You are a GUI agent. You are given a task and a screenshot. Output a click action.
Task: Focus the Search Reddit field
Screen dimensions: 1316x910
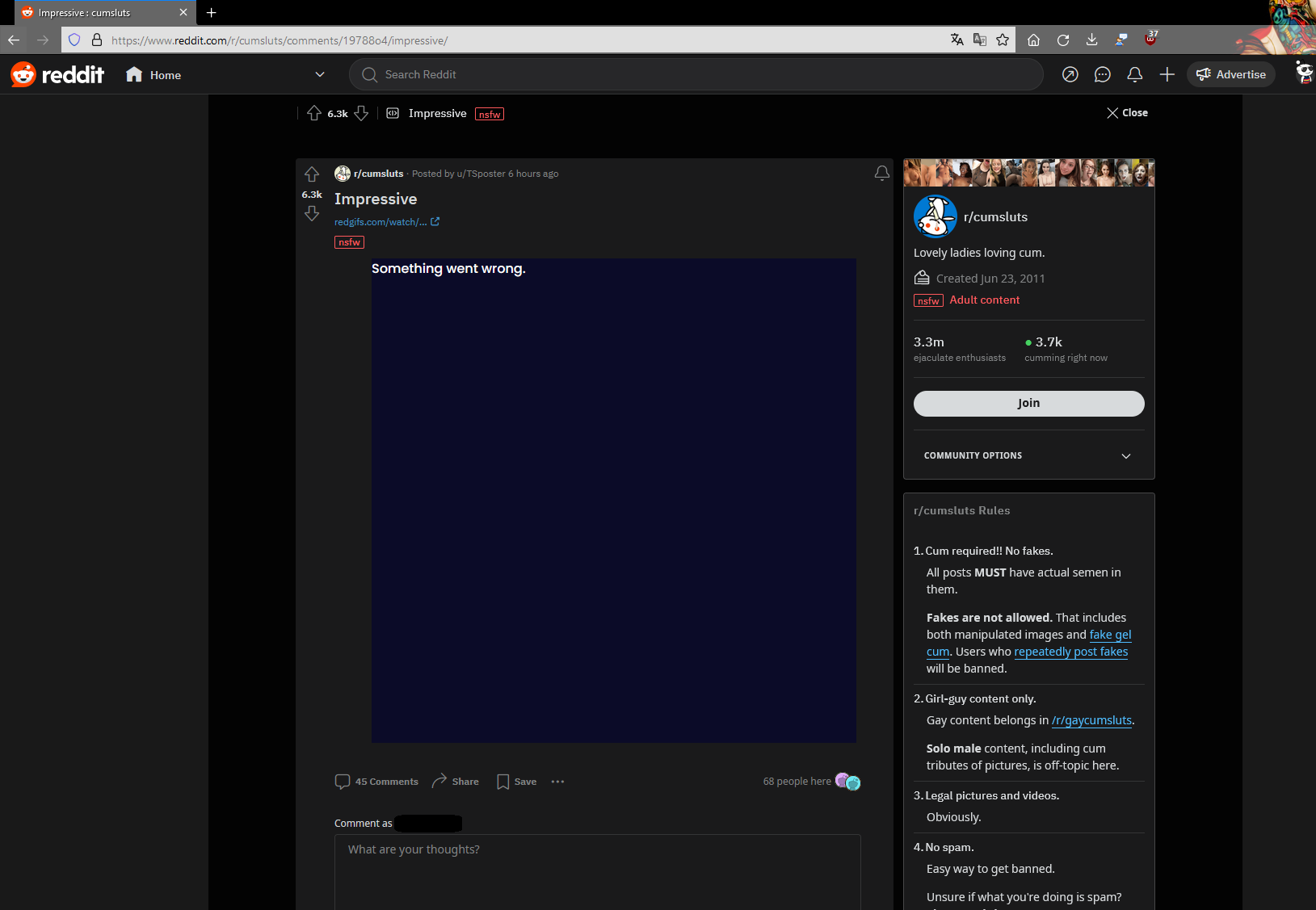click(x=695, y=75)
